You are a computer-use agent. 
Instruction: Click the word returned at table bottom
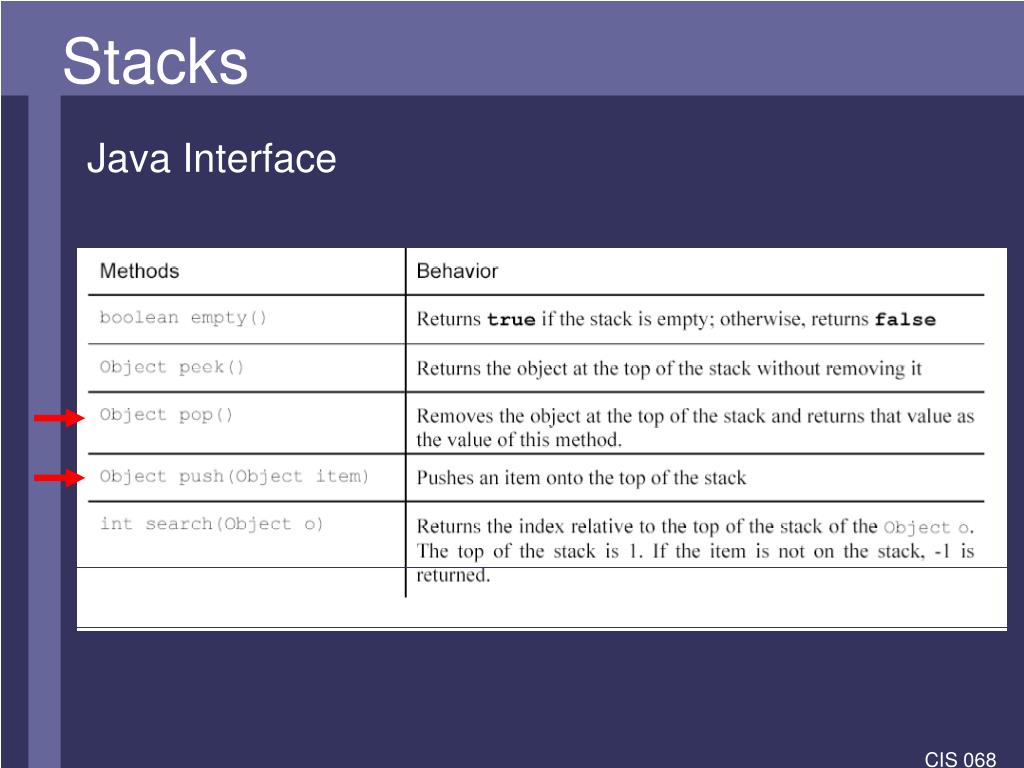pyautogui.click(x=453, y=575)
